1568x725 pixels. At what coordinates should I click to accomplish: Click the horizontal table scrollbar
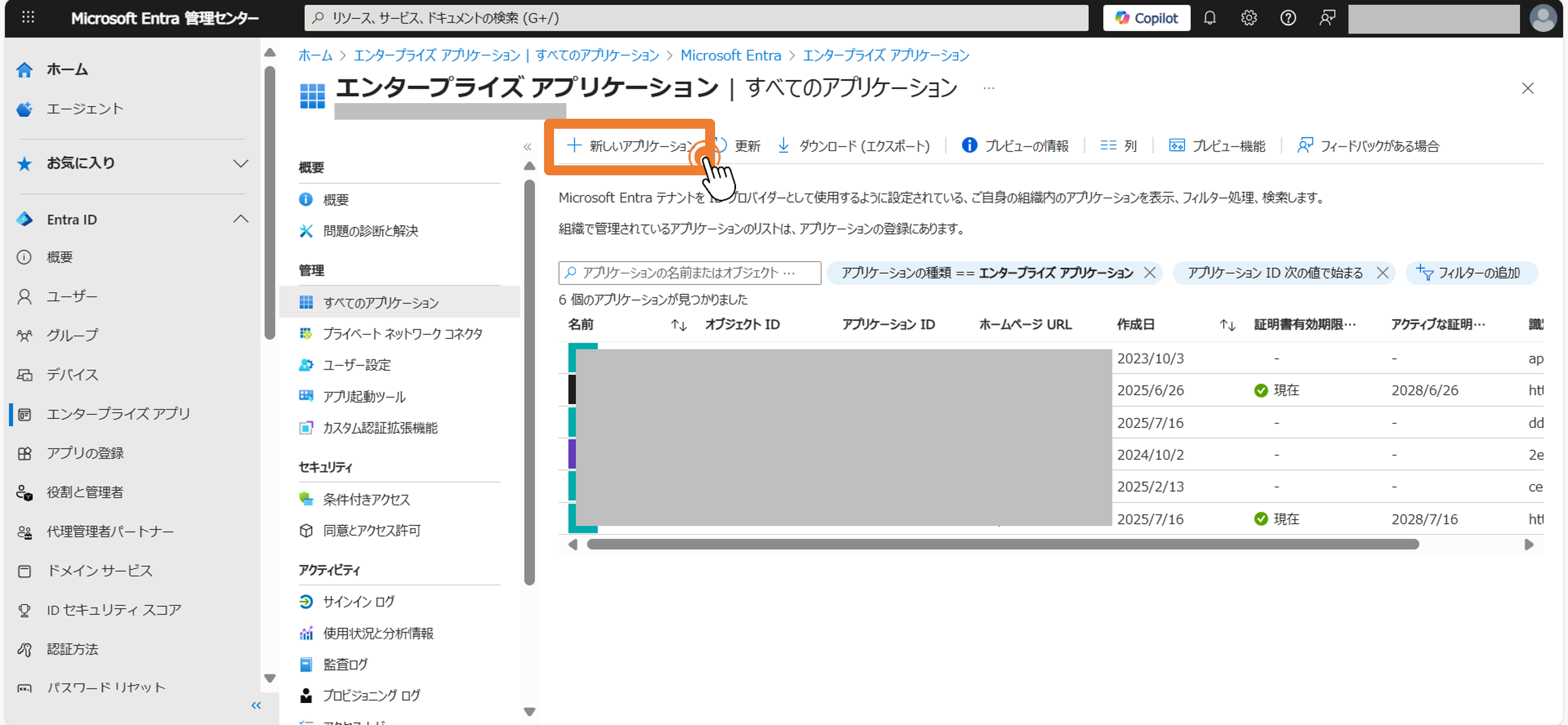pyautogui.click(x=1002, y=544)
